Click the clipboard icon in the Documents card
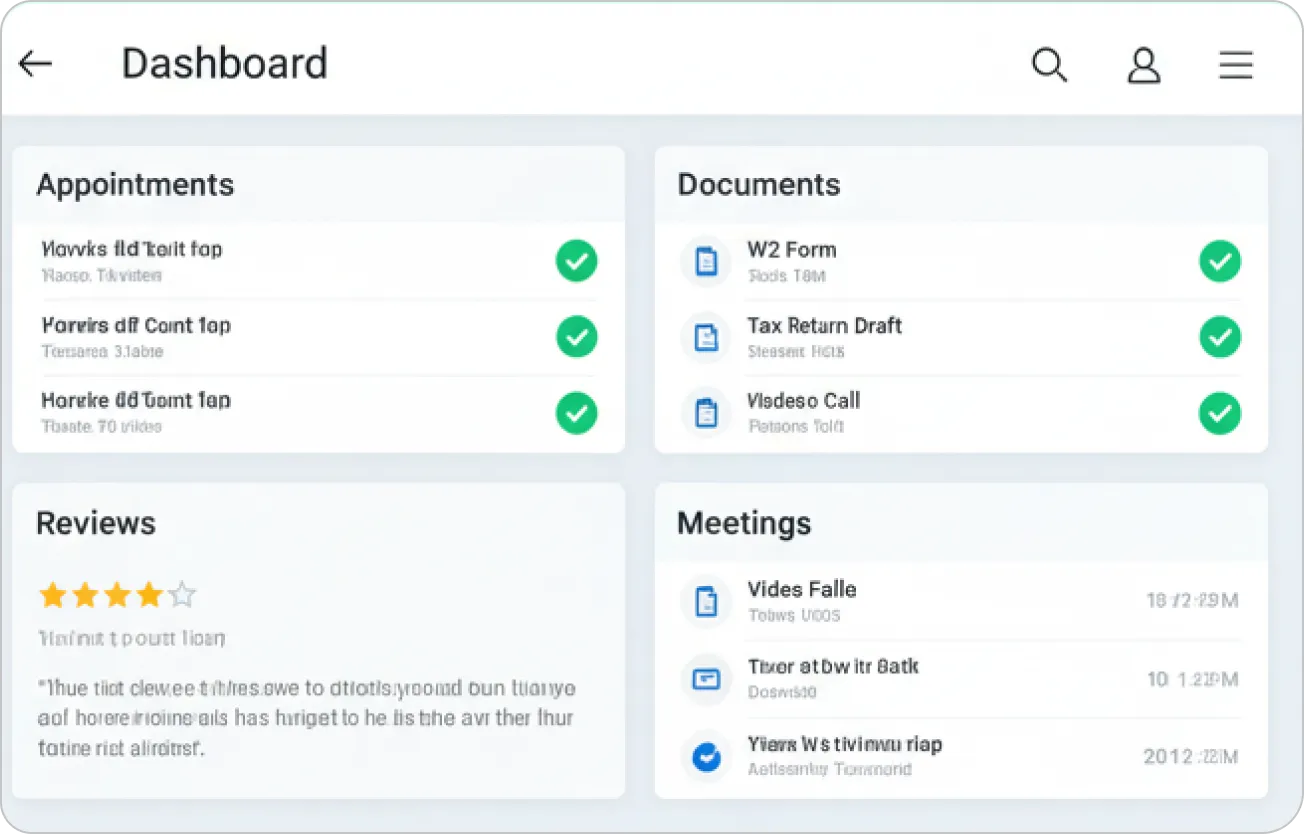 (x=706, y=412)
